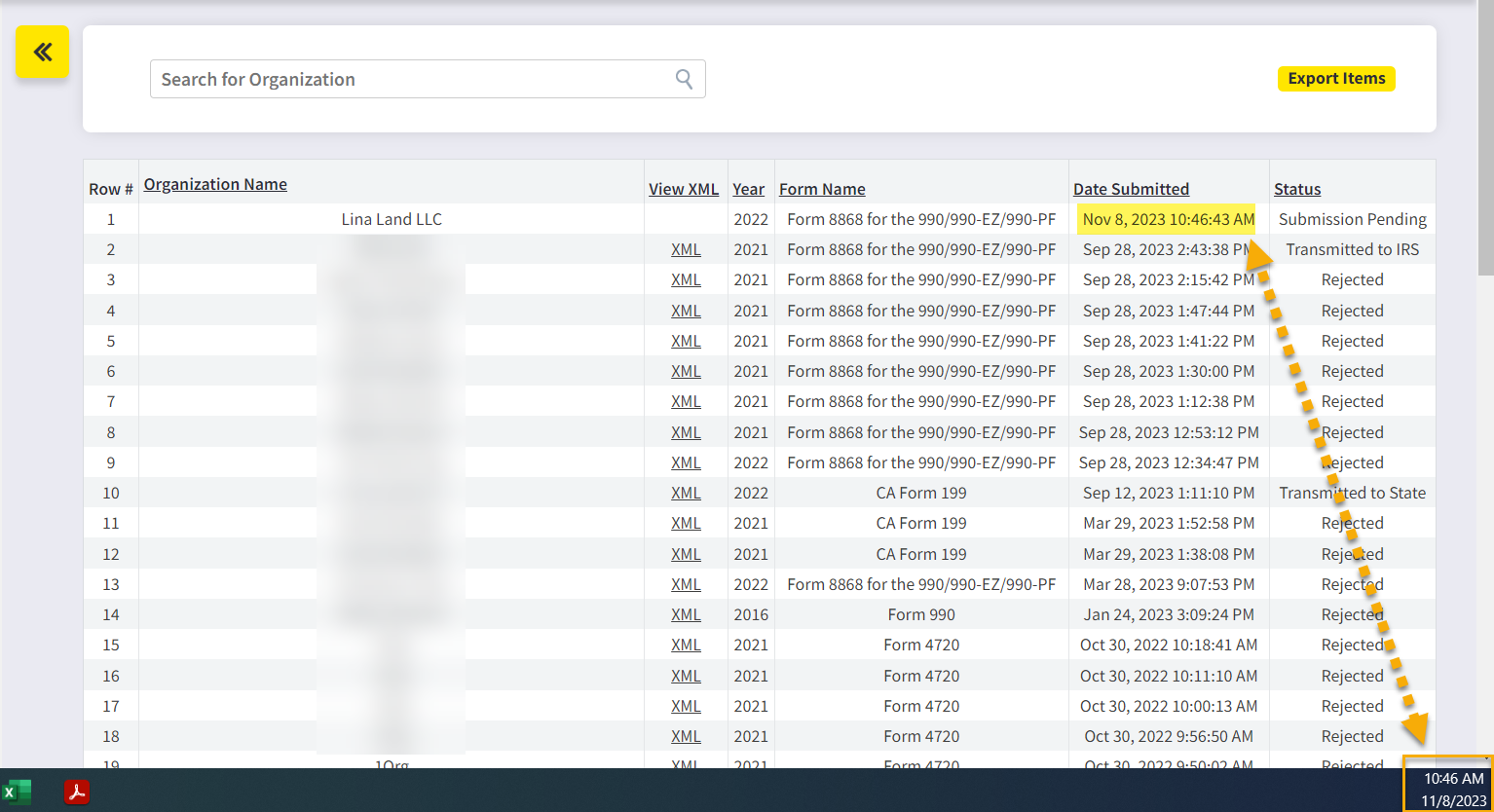Open XML link in row 18
Viewport: 1494px width, 812px height.
coord(686,736)
